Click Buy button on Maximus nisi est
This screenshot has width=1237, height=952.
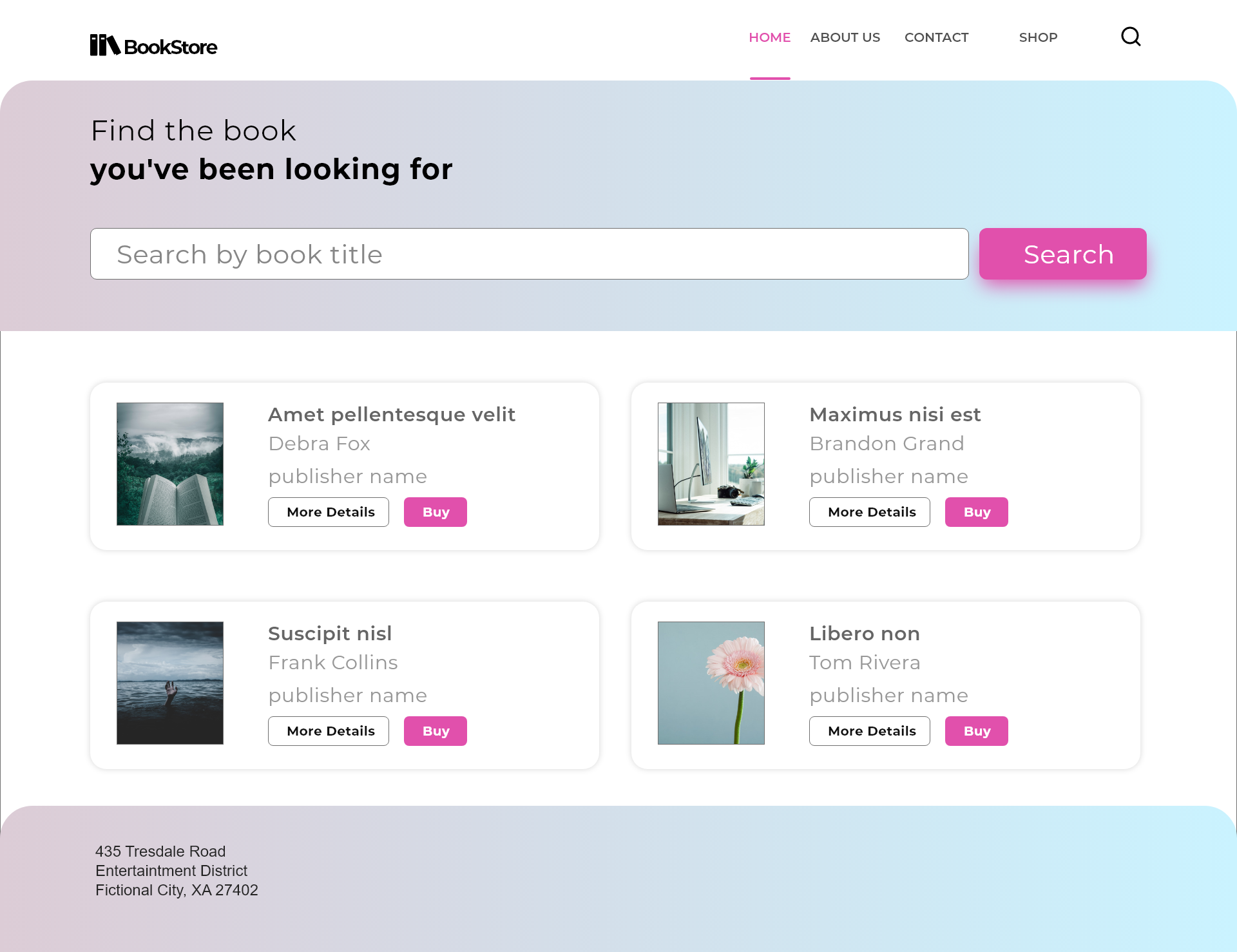tap(976, 511)
